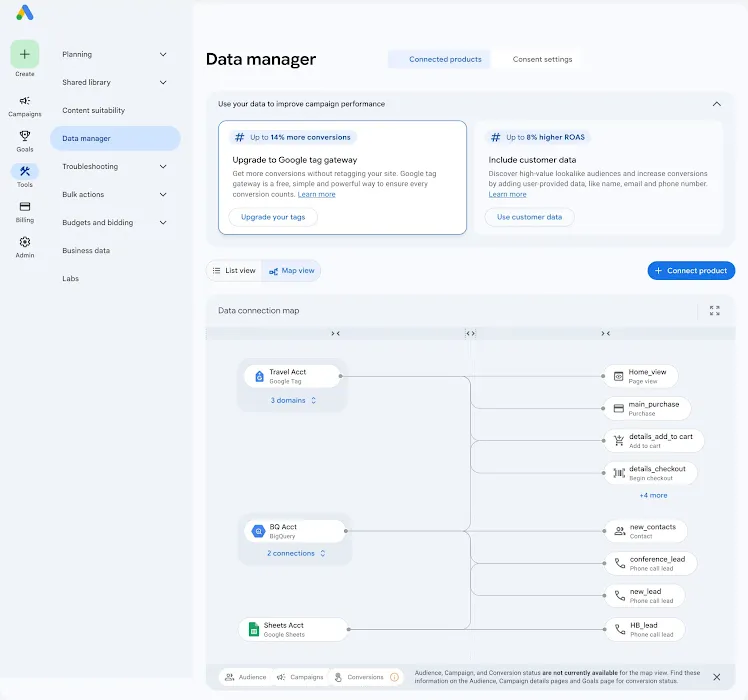The height and width of the screenshot is (700, 748).
Task: Toggle the Audience legend chip
Action: tap(246, 677)
